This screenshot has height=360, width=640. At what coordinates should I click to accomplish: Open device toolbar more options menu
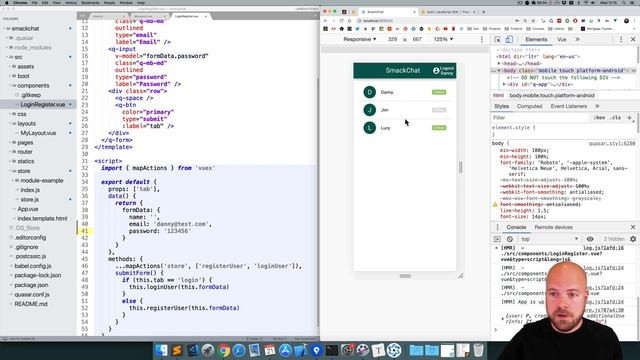point(482,39)
